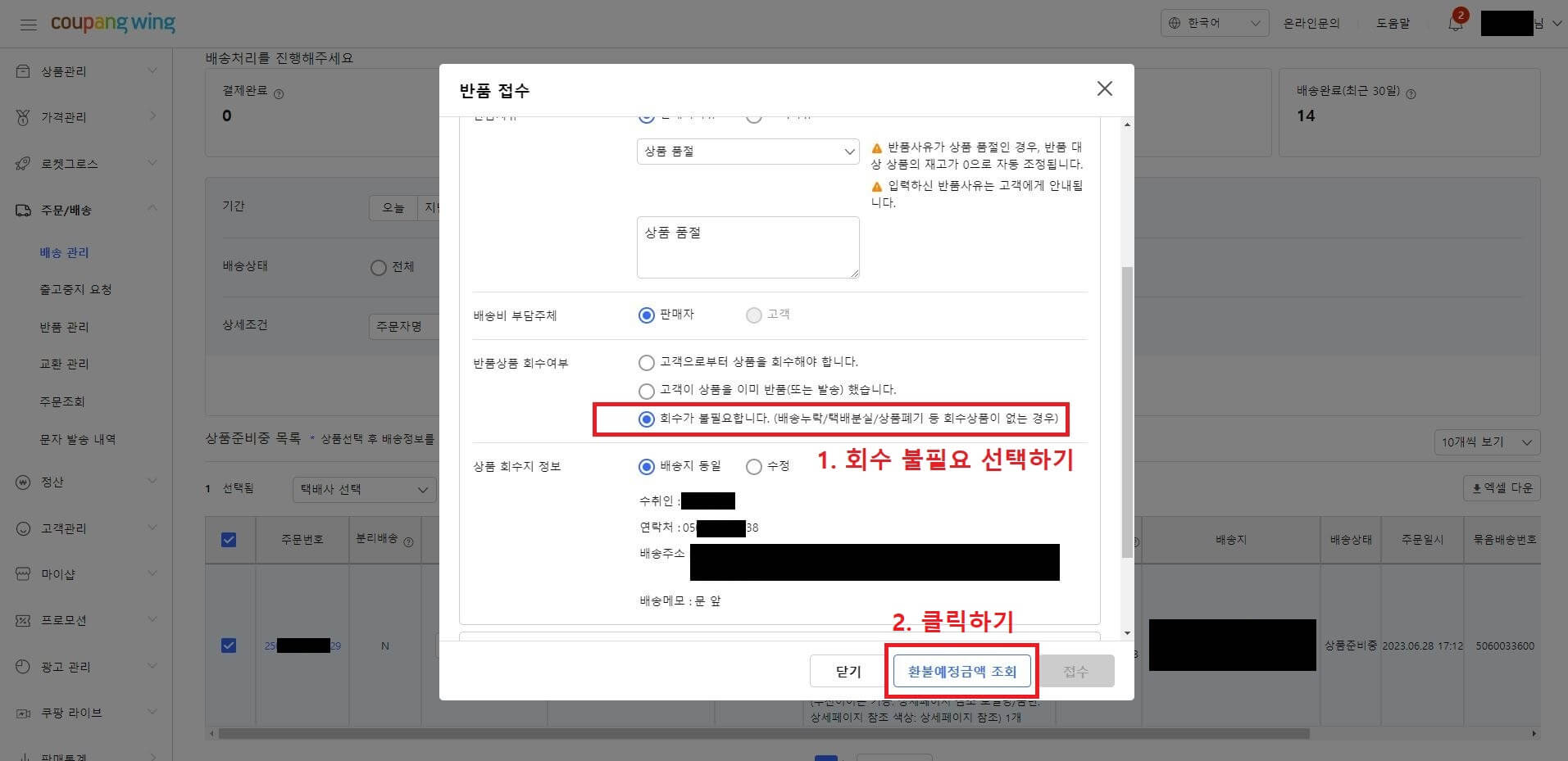Click the 접수 button
This screenshot has height=761, width=1568.
coord(1075,672)
